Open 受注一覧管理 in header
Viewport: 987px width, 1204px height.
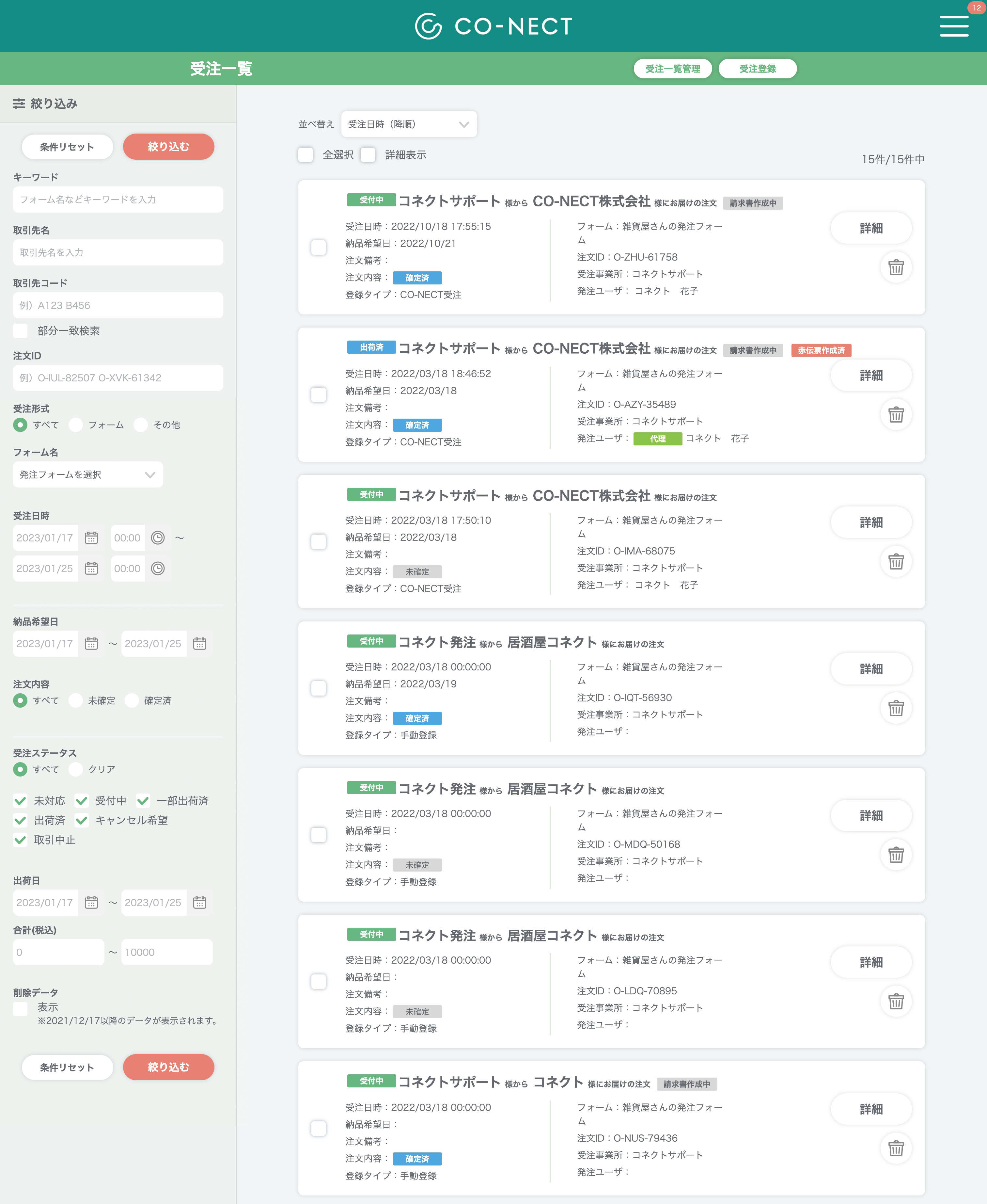(673, 69)
